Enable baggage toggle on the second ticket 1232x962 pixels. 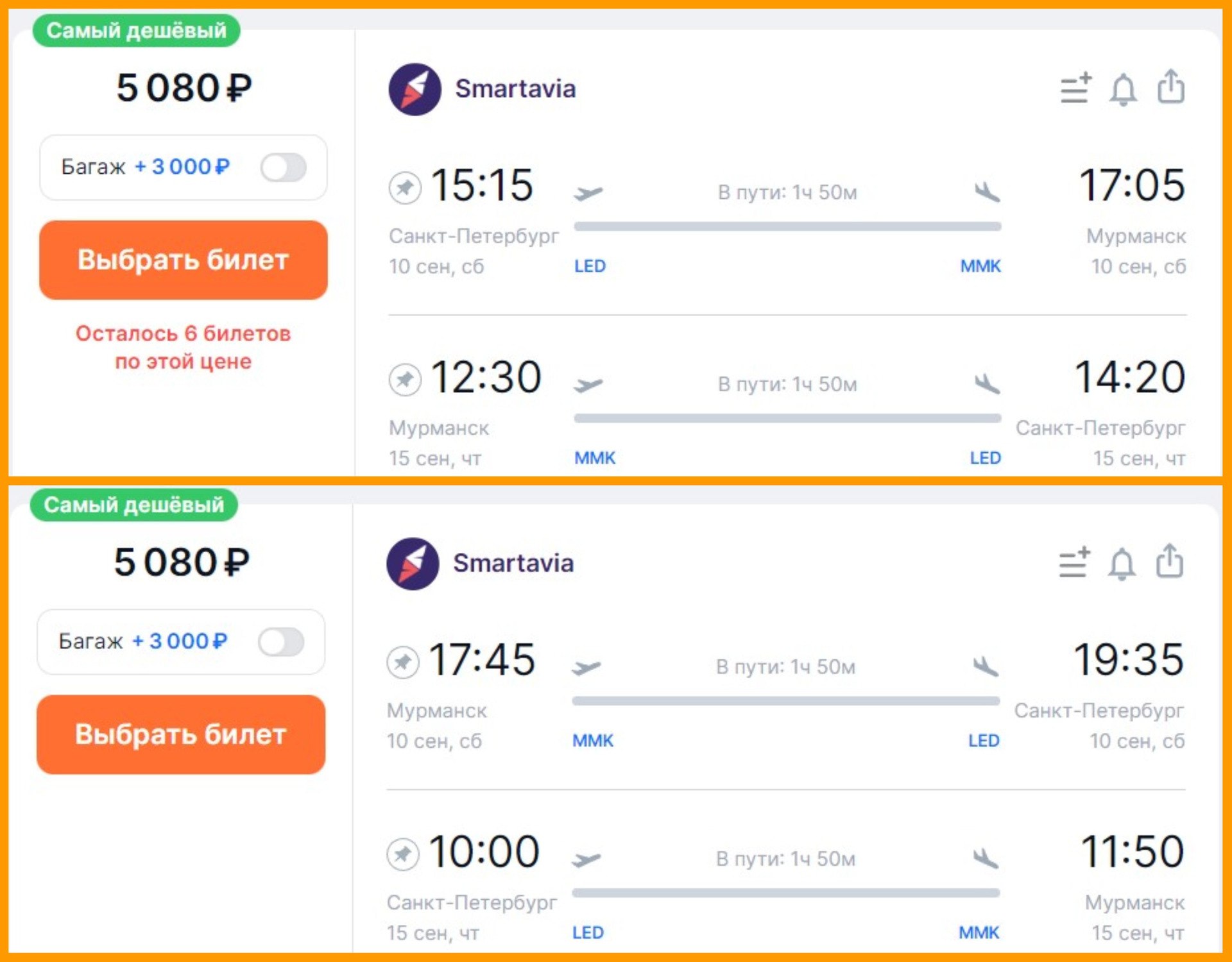pyautogui.click(x=281, y=642)
